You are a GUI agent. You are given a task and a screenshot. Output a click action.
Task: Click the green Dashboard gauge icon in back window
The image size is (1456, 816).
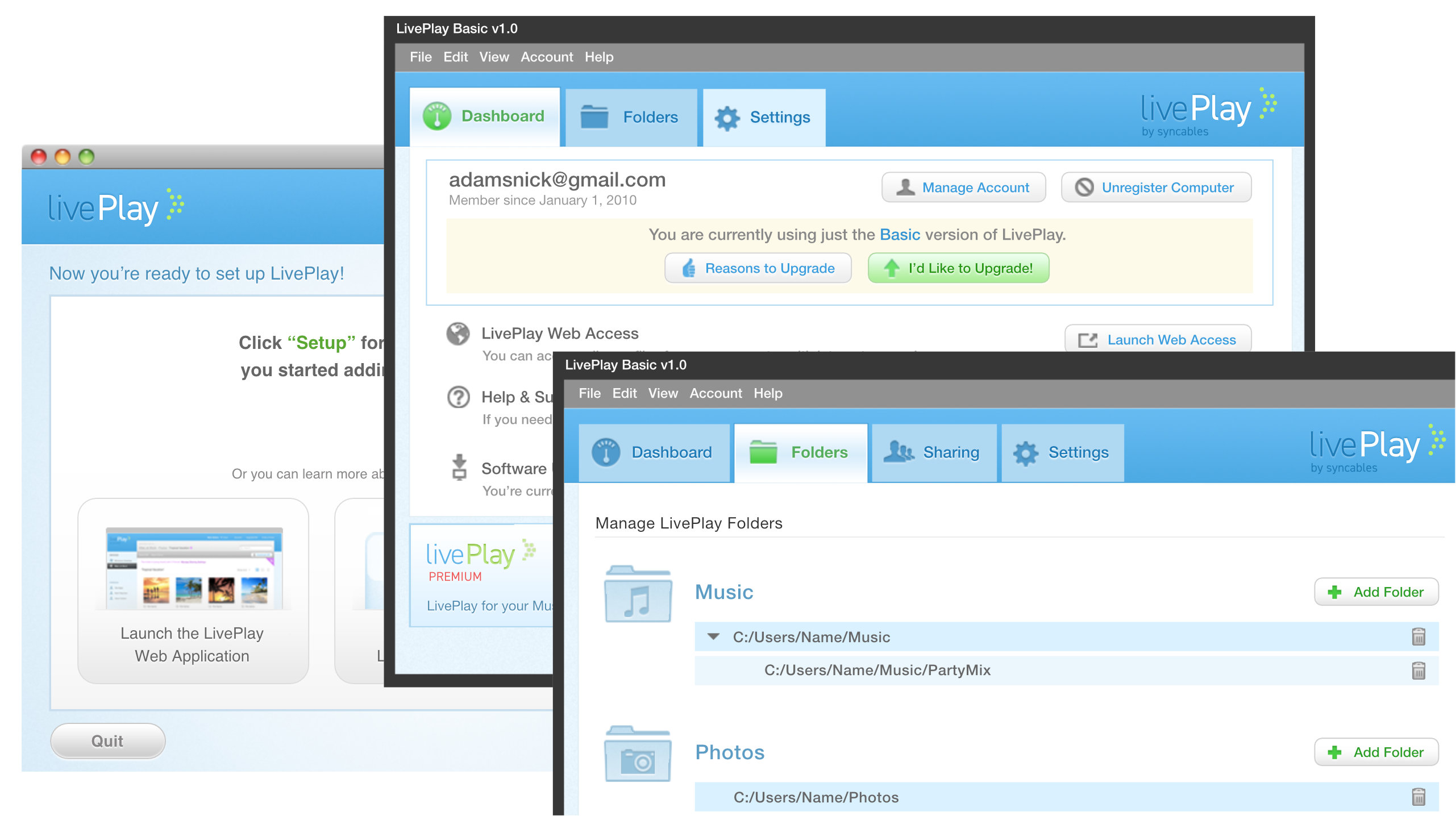tap(437, 116)
